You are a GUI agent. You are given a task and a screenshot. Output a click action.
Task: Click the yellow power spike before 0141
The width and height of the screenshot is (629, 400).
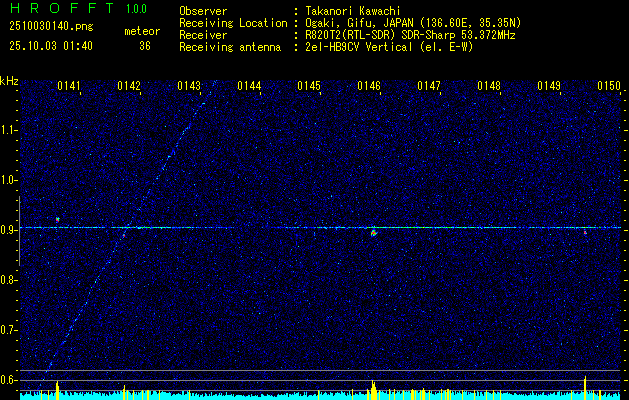[x=57, y=390]
